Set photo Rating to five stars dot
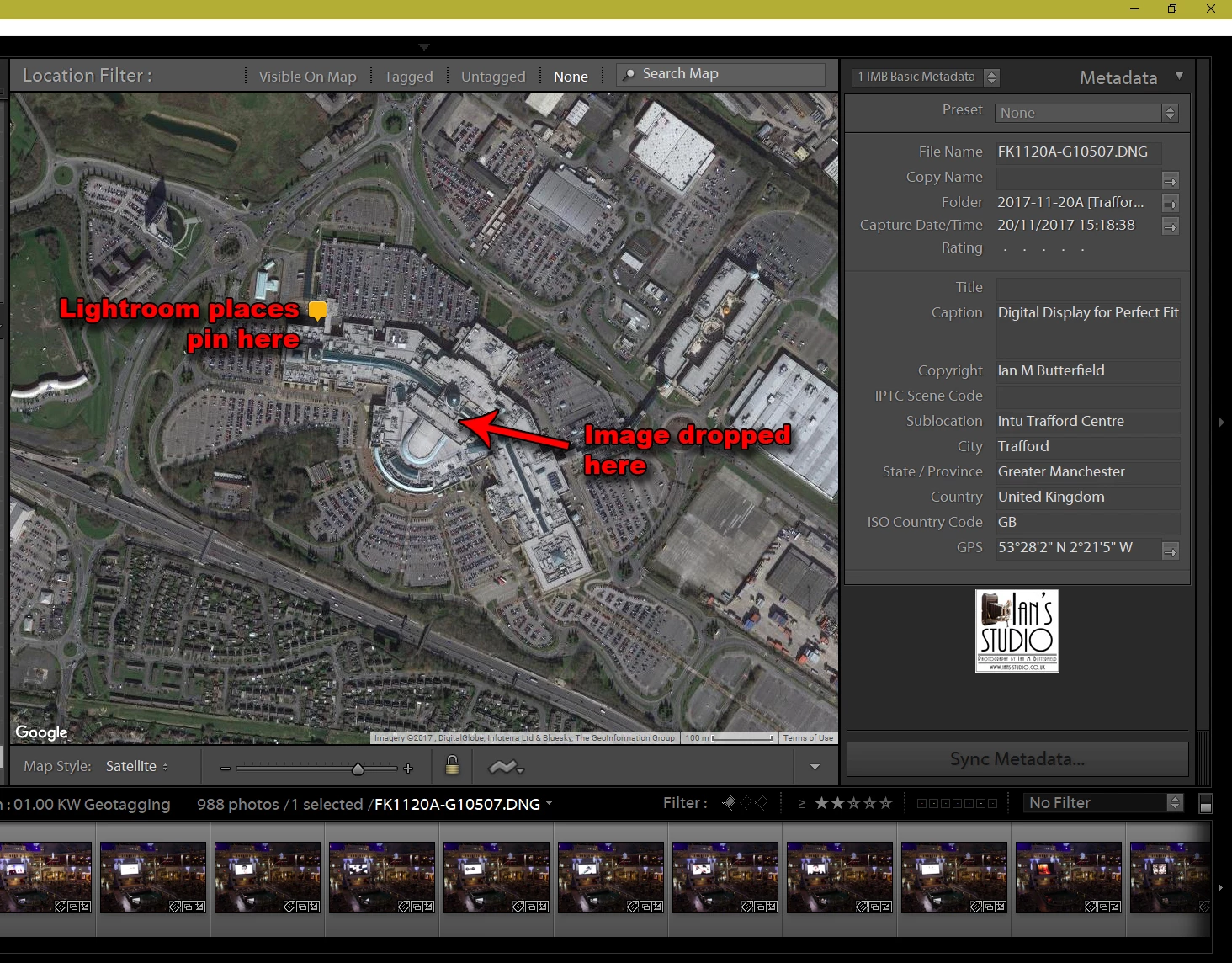 (x=1082, y=249)
